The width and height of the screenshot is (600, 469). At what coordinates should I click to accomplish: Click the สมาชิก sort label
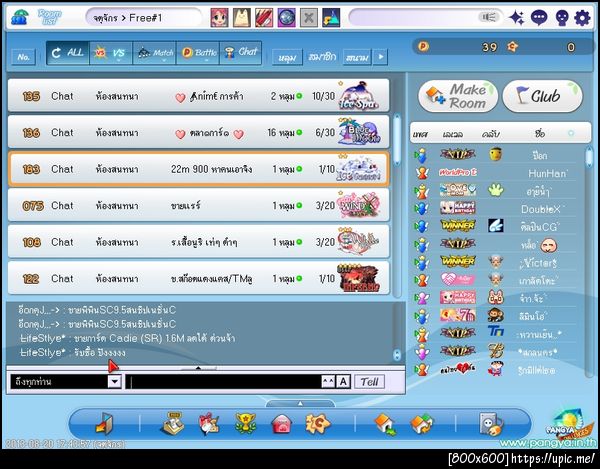[322, 57]
